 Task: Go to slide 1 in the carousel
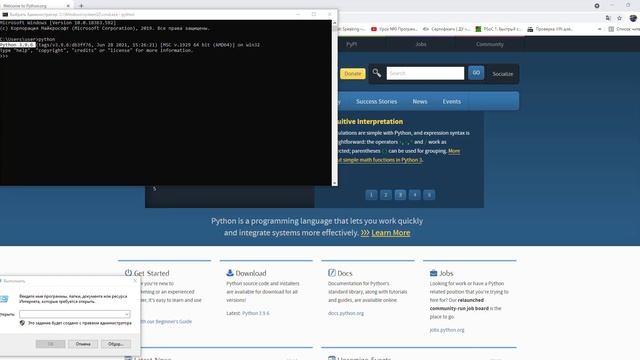pos(371,195)
